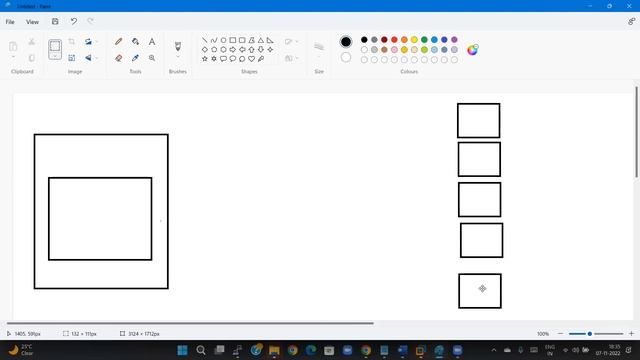640x360 pixels.
Task: Choose the Triangle shape
Action: (261, 40)
